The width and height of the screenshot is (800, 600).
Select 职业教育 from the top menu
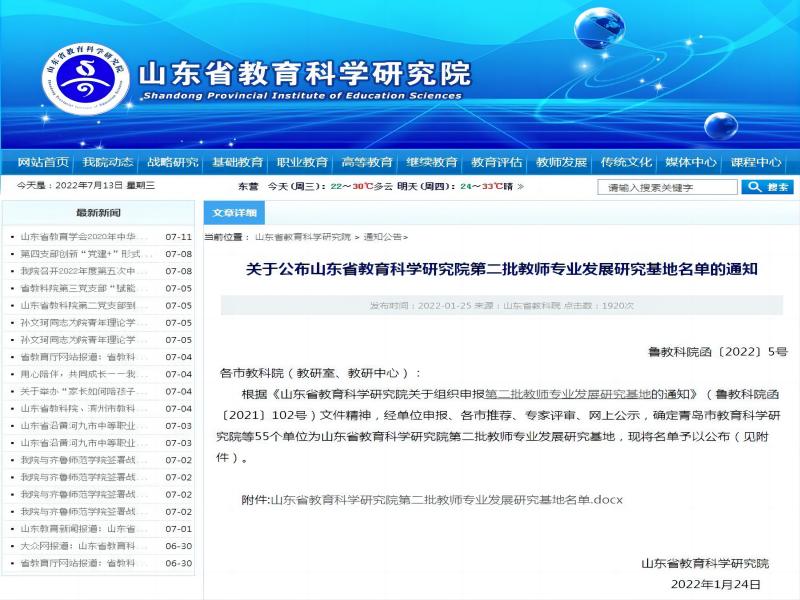coord(302,162)
